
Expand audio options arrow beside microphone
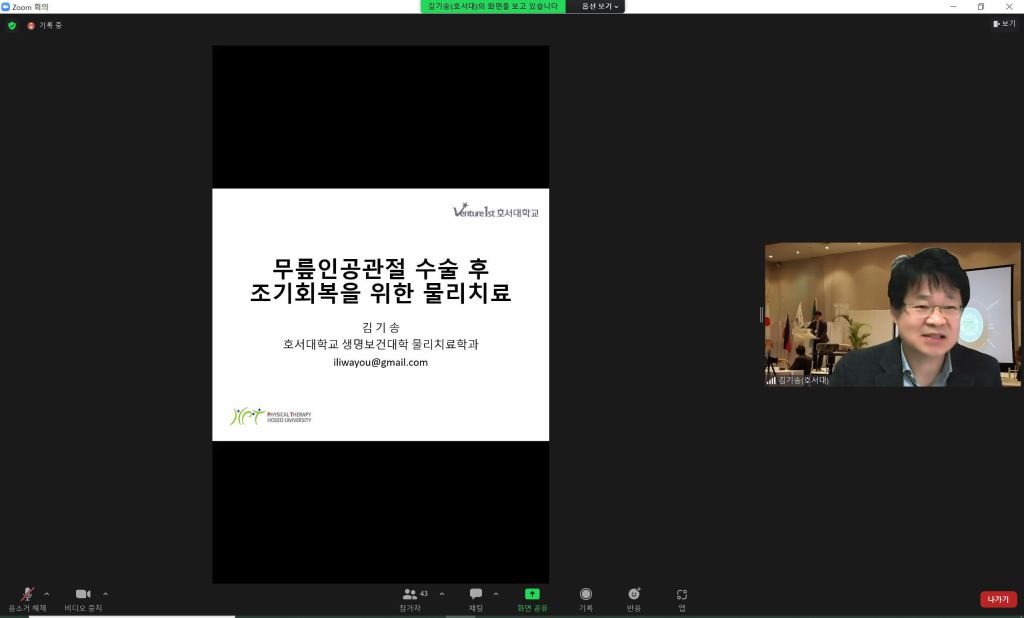coord(46,594)
